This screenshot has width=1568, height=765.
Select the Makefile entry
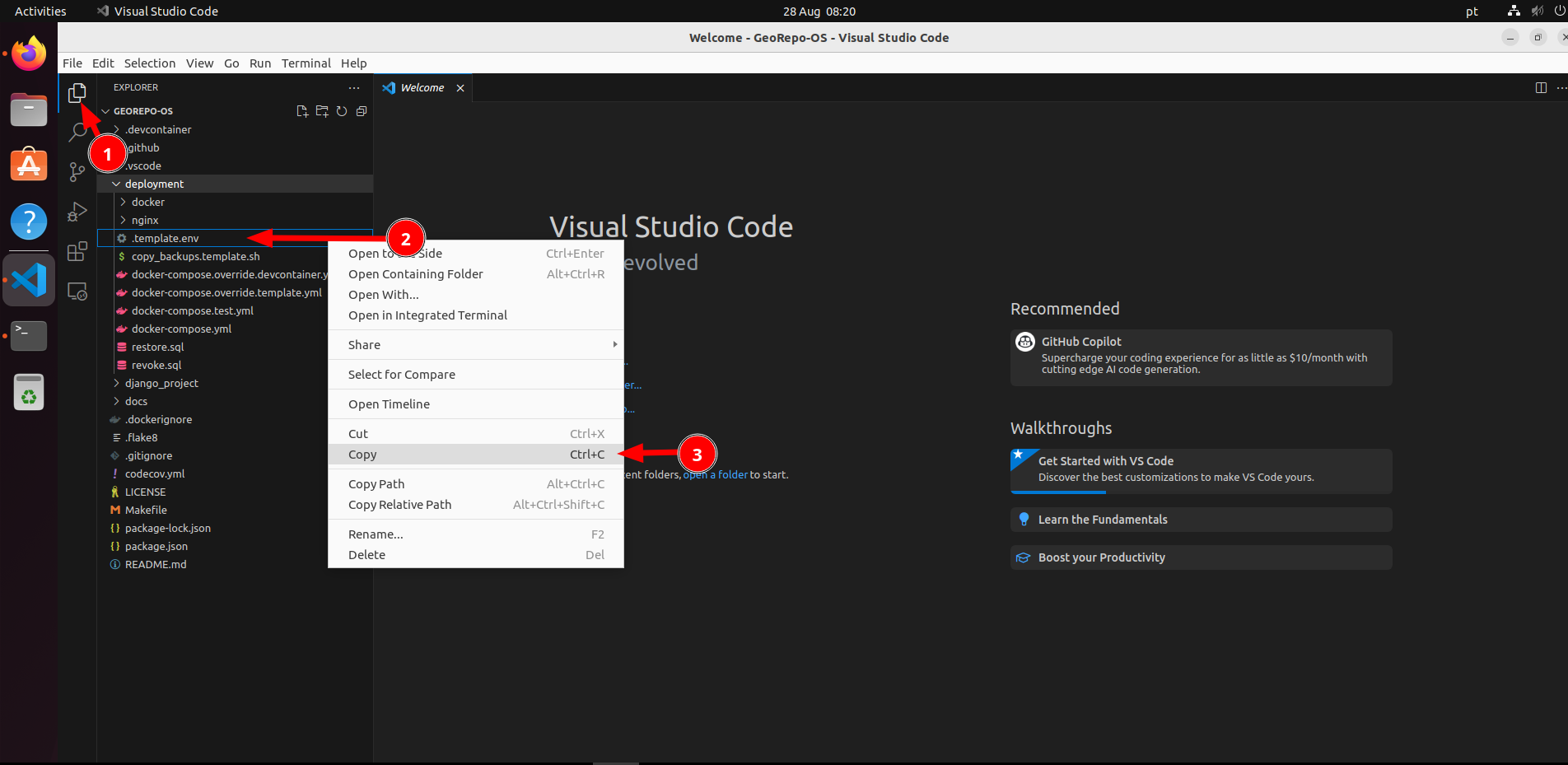pos(146,510)
